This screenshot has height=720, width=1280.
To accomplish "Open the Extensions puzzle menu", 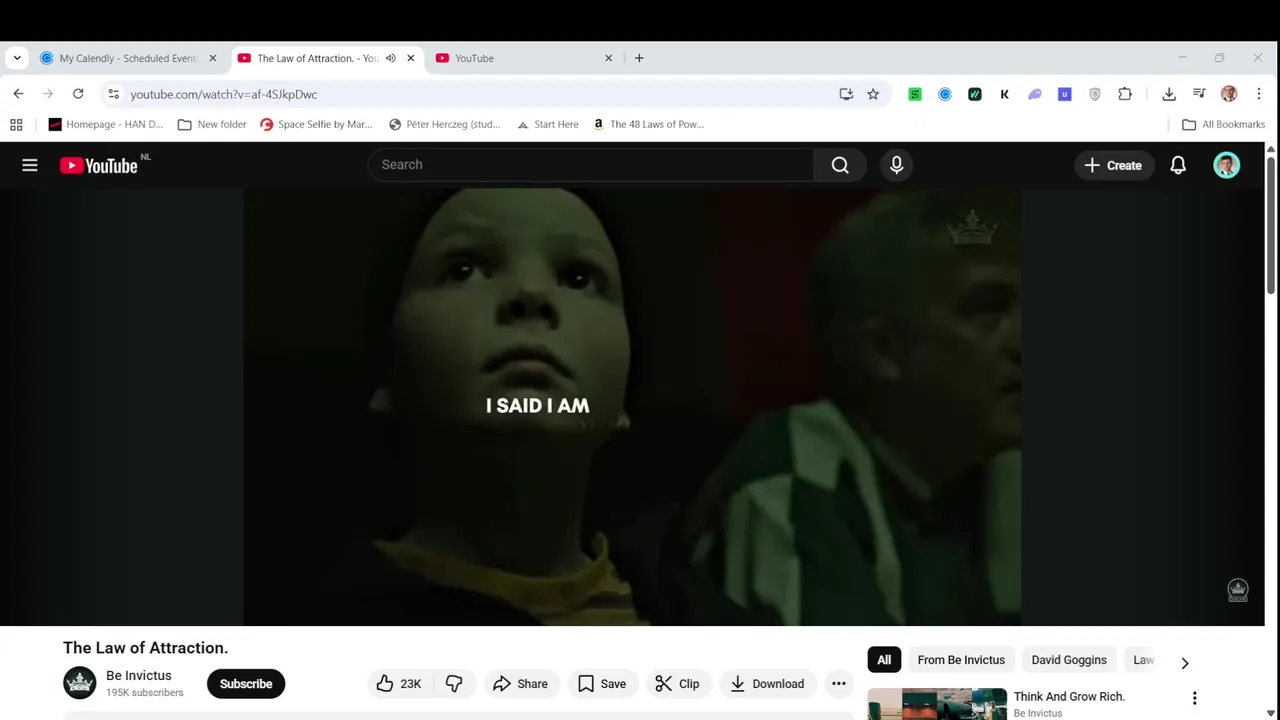I will click(1125, 94).
